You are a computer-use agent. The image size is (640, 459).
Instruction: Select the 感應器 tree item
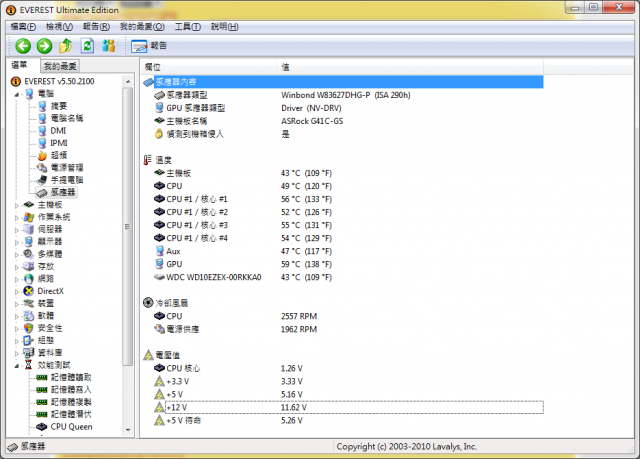point(63,192)
